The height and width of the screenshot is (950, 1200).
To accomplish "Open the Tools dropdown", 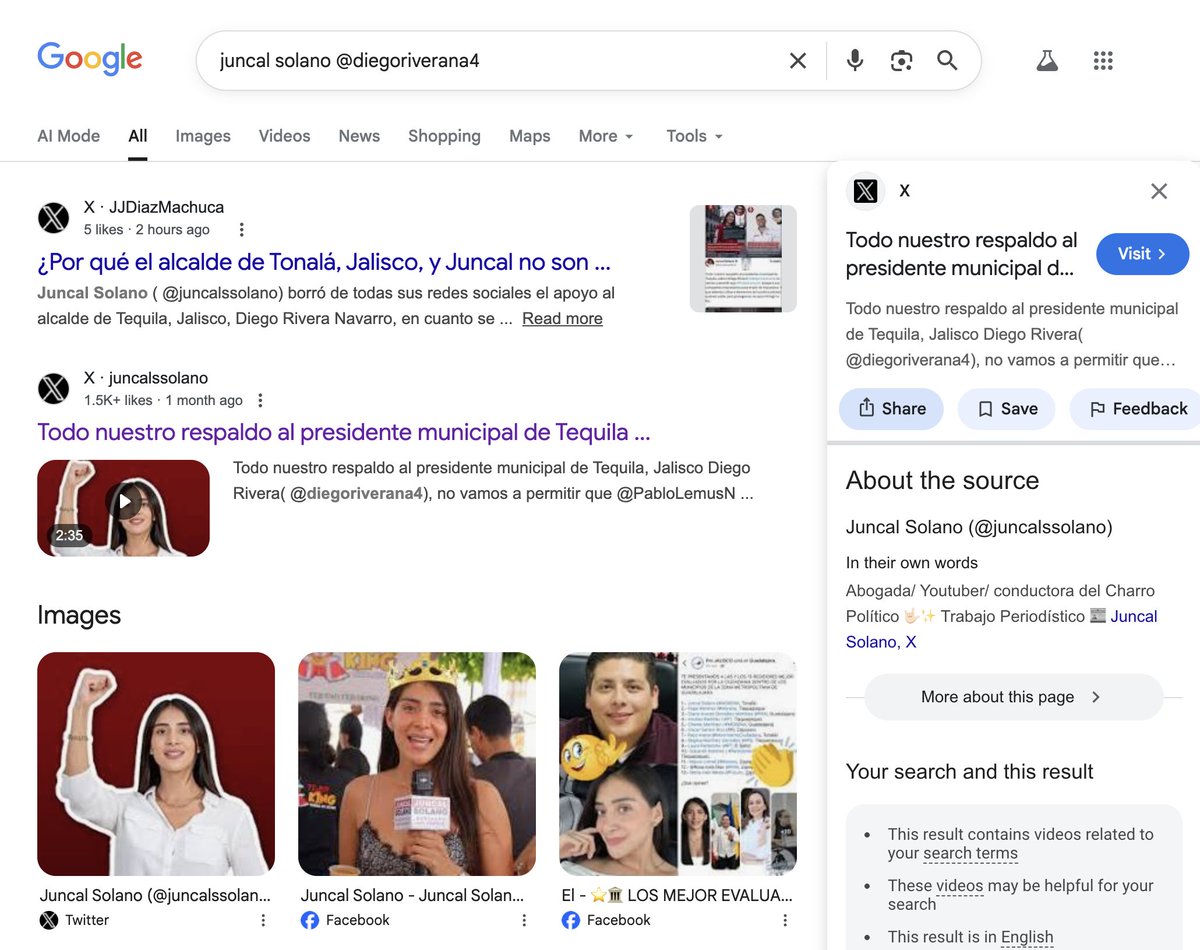I will click(x=693, y=136).
